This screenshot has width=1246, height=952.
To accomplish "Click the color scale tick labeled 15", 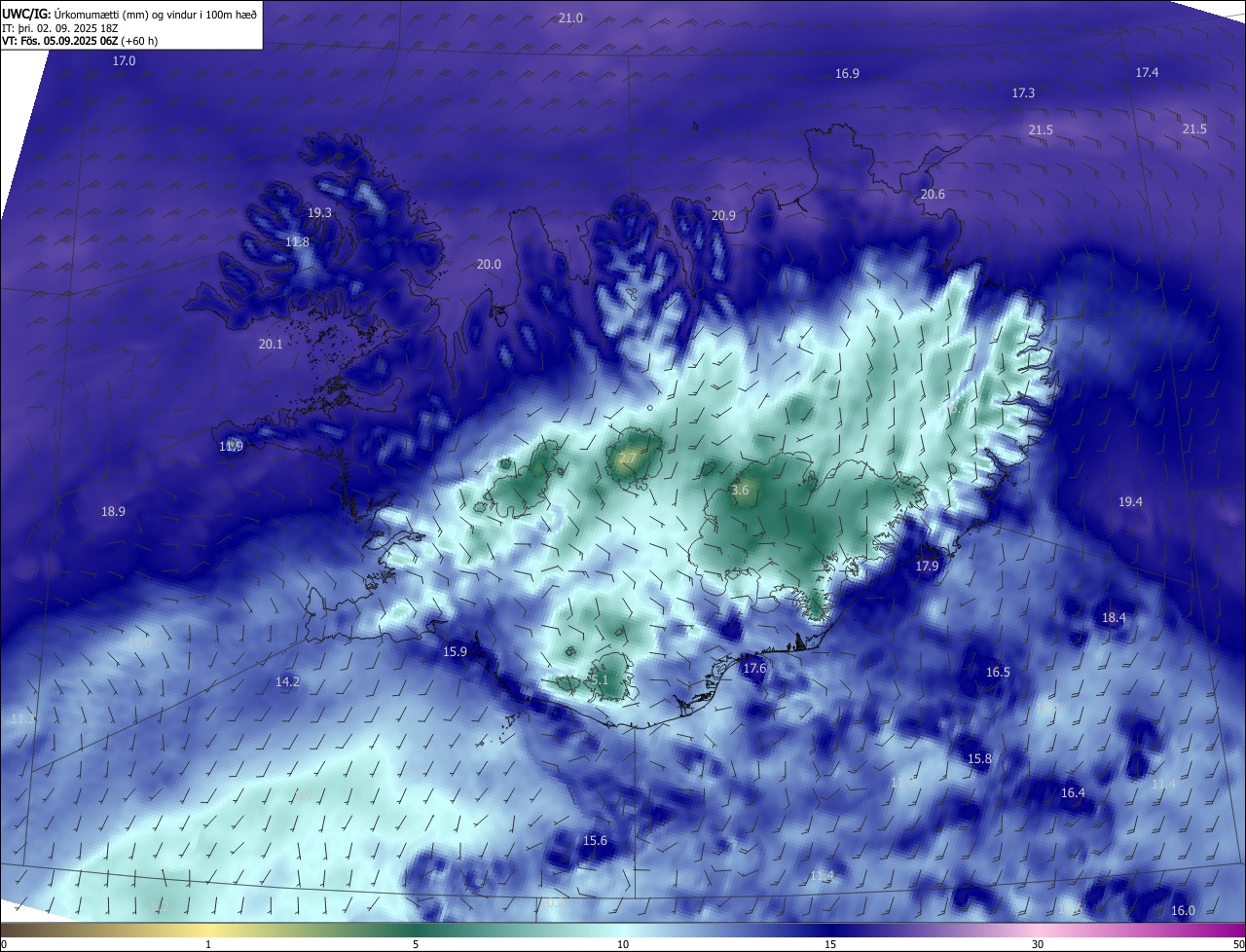I will pyautogui.click(x=830, y=944).
